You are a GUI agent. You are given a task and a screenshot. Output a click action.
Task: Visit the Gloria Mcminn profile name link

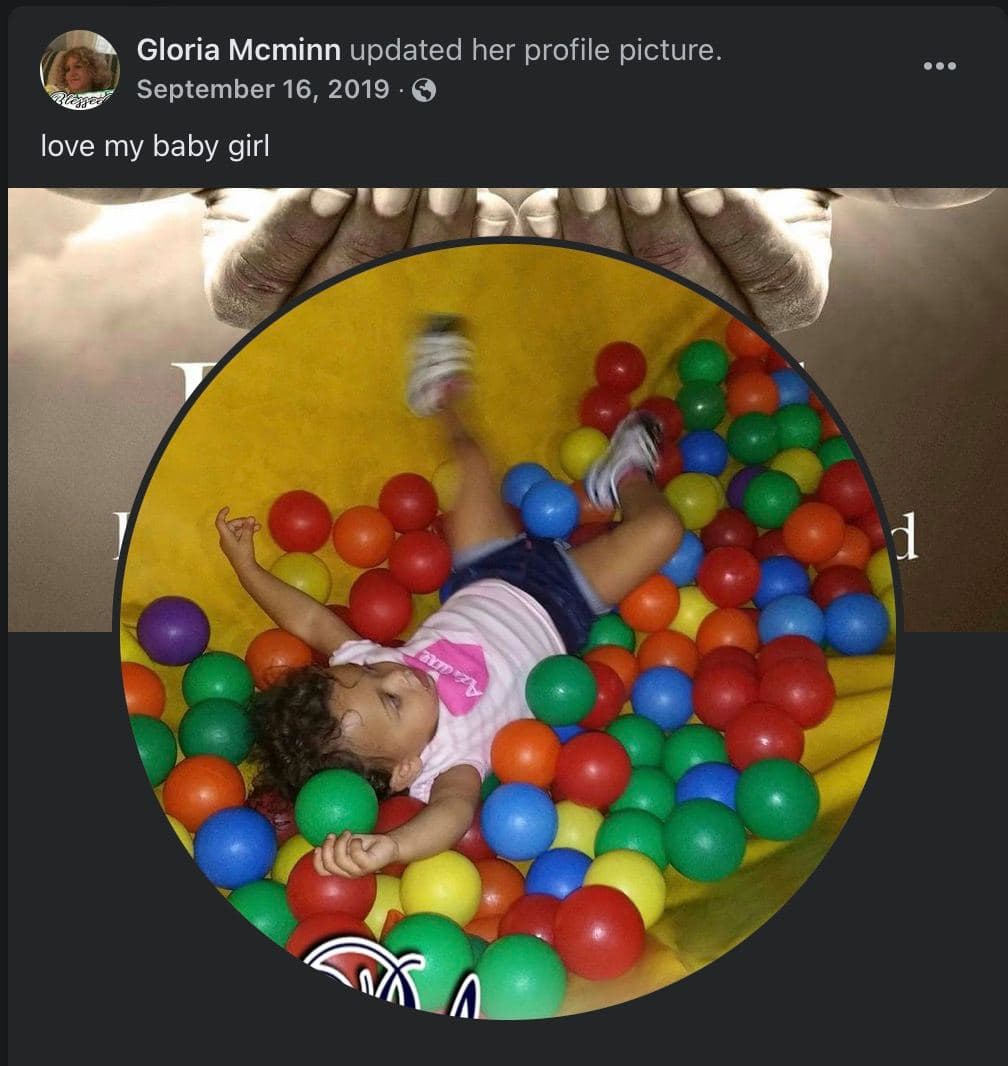pyautogui.click(x=239, y=50)
